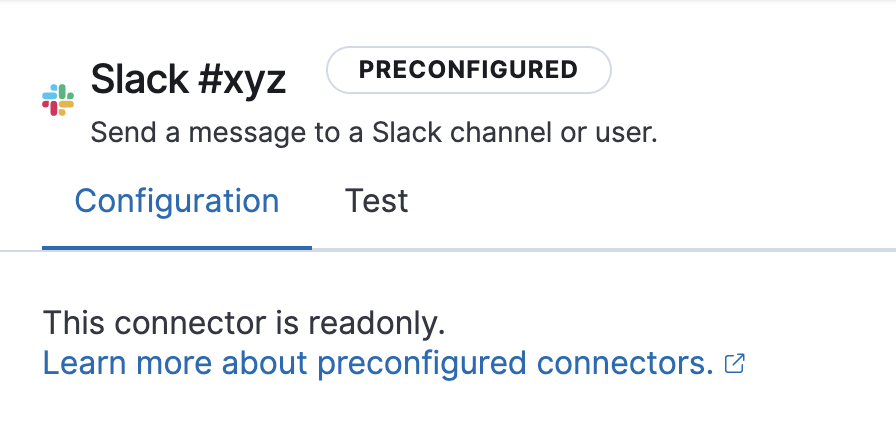Viewport: 896px width, 426px height.
Task: Click the blue underline beneath Configuration tab
Action: 177,247
